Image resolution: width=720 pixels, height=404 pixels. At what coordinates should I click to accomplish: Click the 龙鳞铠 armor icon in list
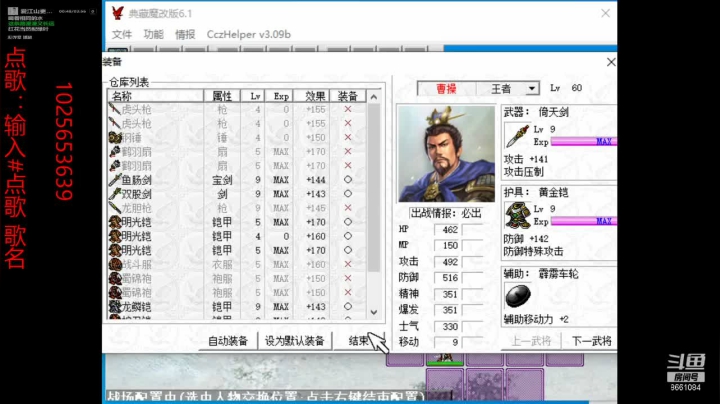[115, 306]
